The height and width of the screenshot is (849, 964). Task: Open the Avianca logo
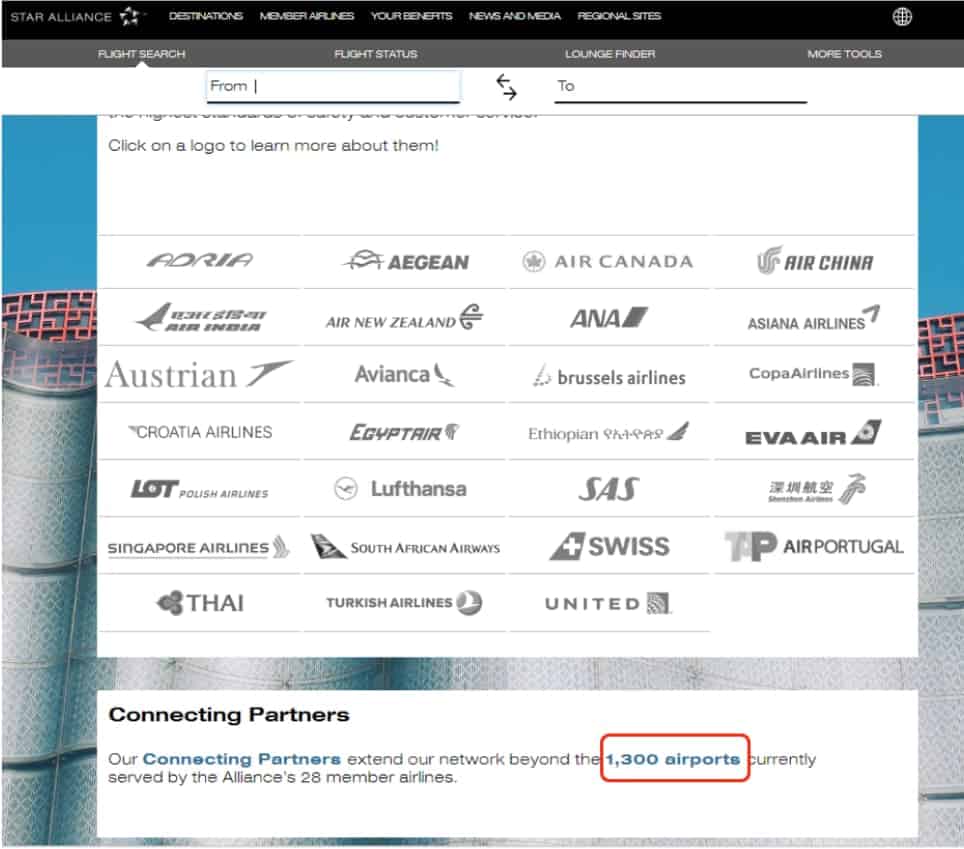tap(405, 374)
